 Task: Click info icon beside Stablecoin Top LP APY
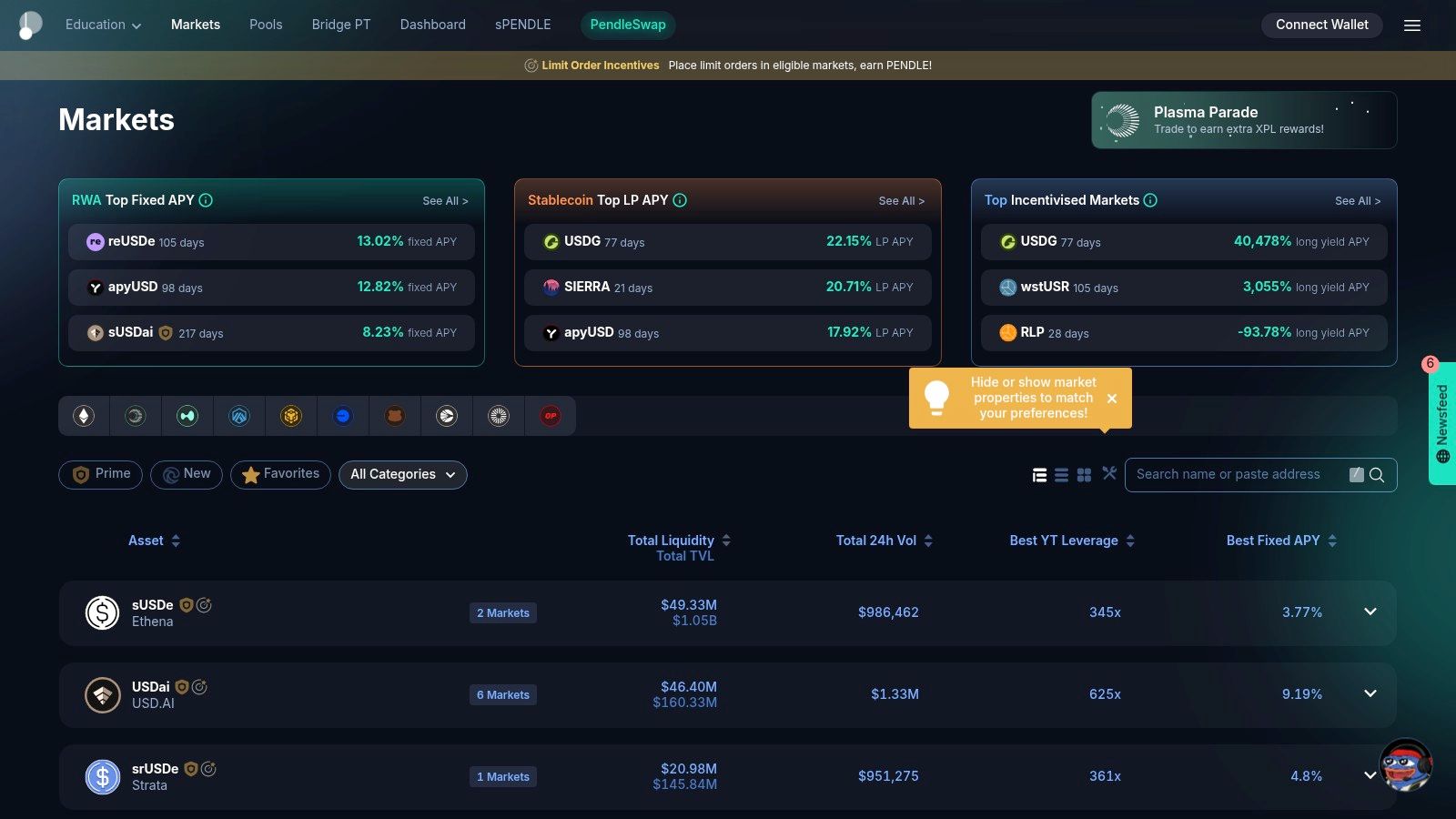[x=680, y=200]
